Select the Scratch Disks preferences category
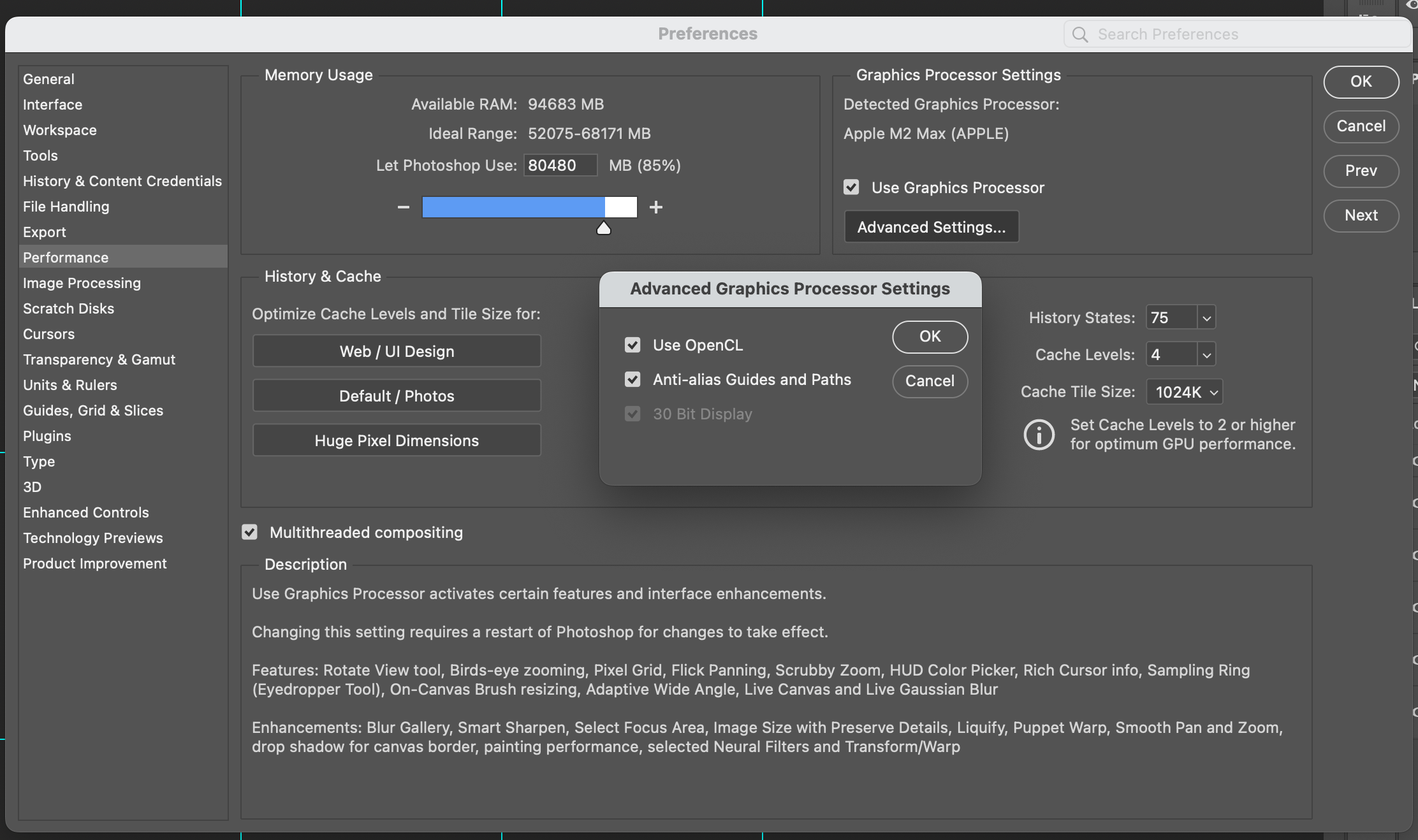 68,308
